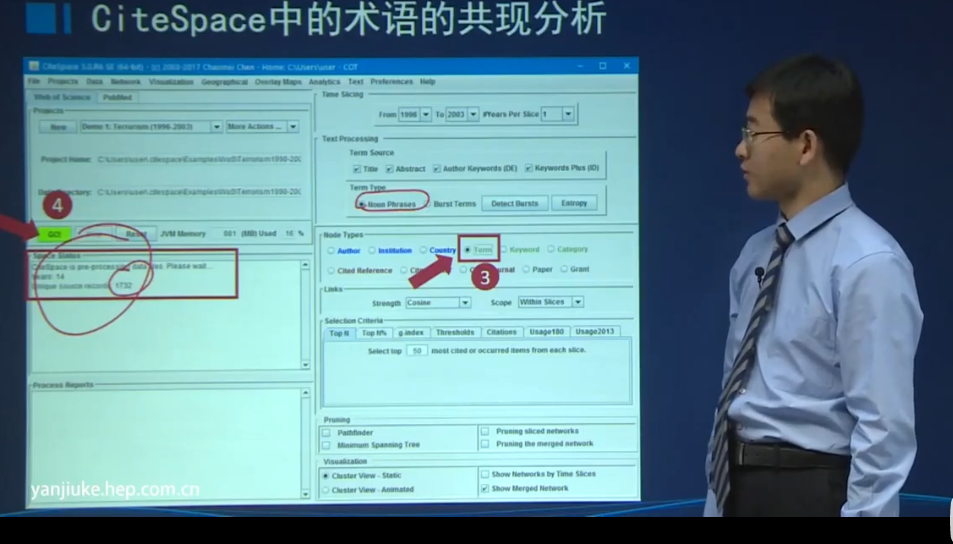
Task: Click the New project button
Action: point(58,127)
